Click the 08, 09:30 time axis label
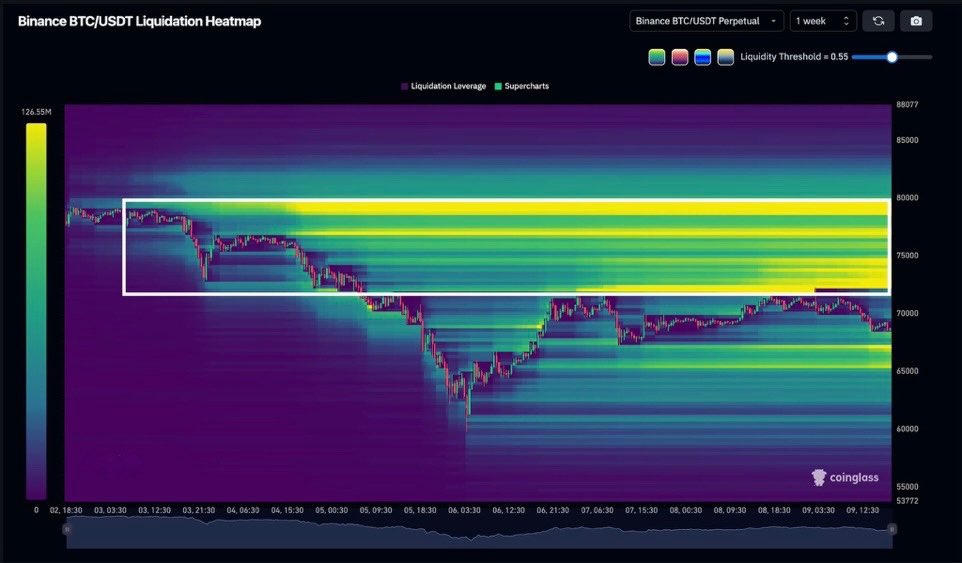The image size is (962, 563). [x=730, y=510]
